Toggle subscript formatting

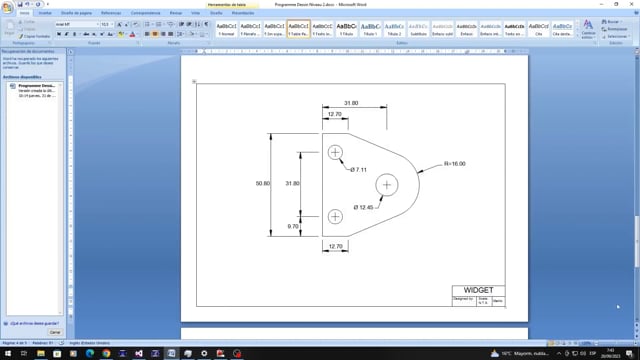(x=94, y=34)
